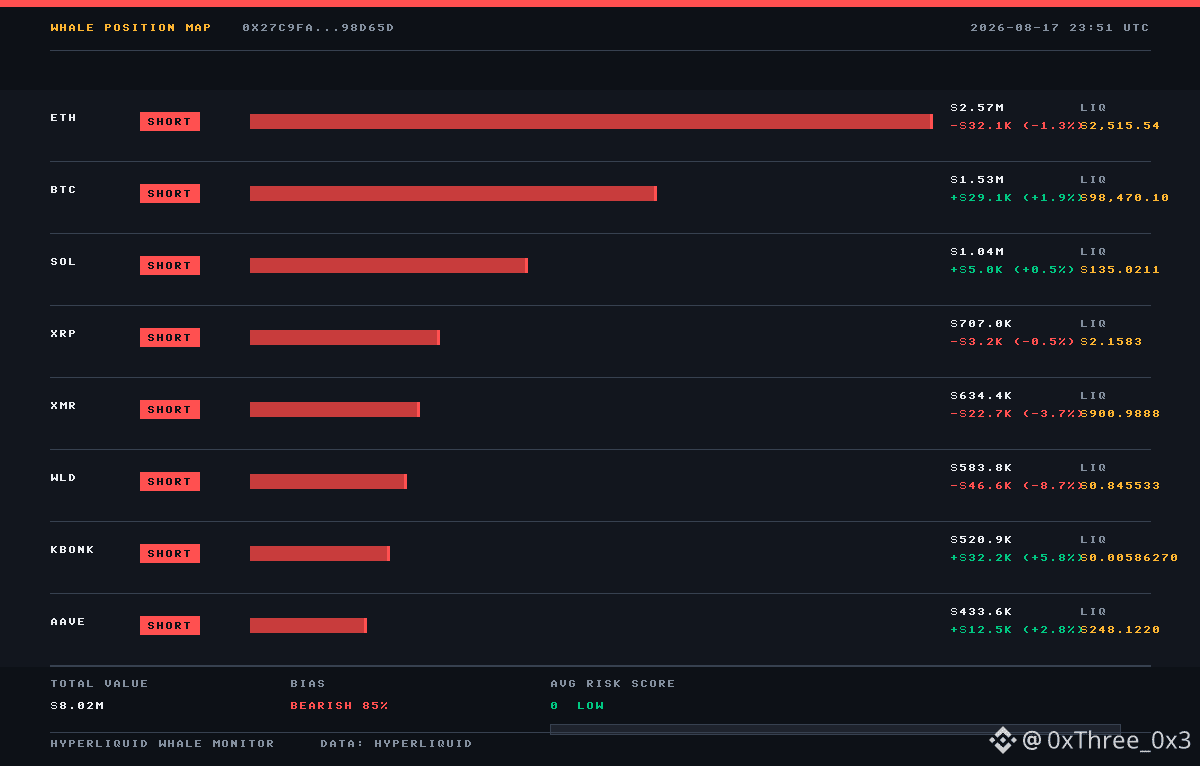Click BTC profit figure +$29.1K
The image size is (1200, 766).
pyautogui.click(x=981, y=198)
